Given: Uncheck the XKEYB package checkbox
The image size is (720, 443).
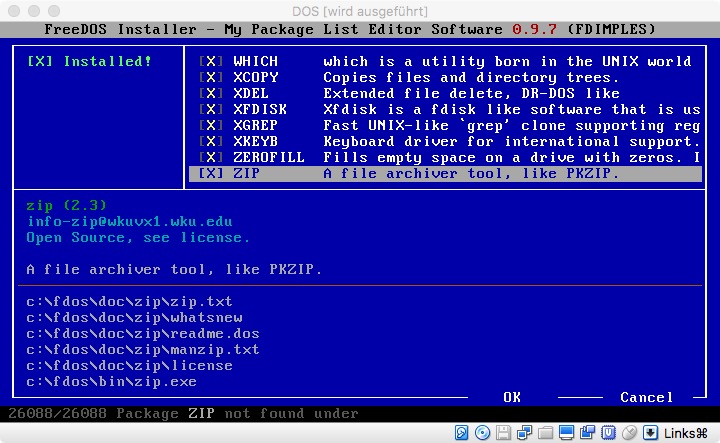Looking at the screenshot, I should click(211, 142).
